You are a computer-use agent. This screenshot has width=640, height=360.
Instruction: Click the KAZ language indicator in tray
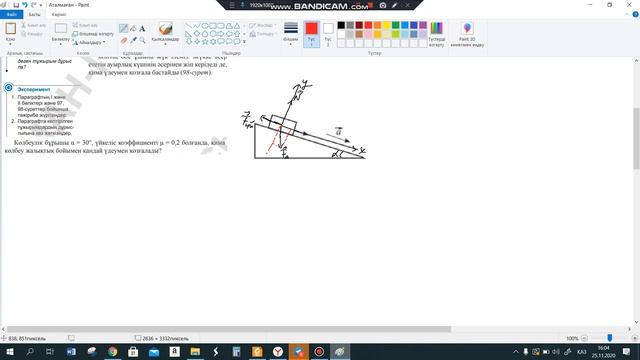click(x=582, y=351)
